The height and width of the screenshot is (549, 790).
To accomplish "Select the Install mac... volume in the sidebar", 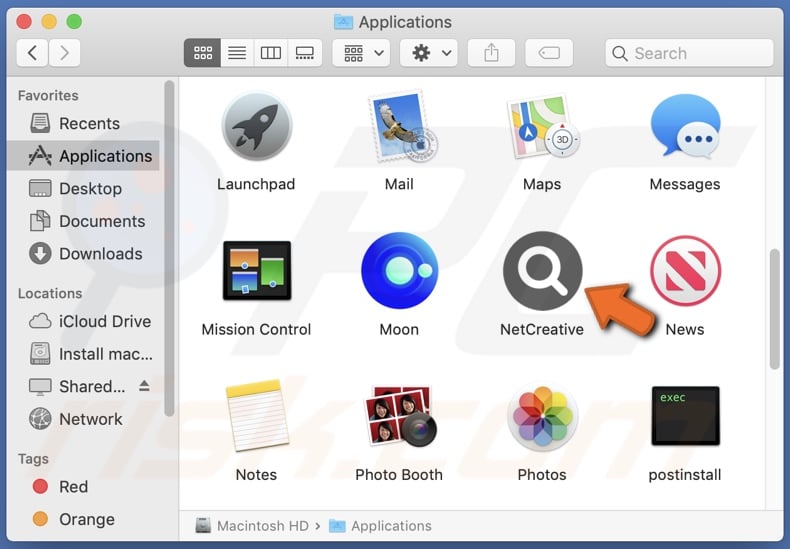I will point(84,354).
